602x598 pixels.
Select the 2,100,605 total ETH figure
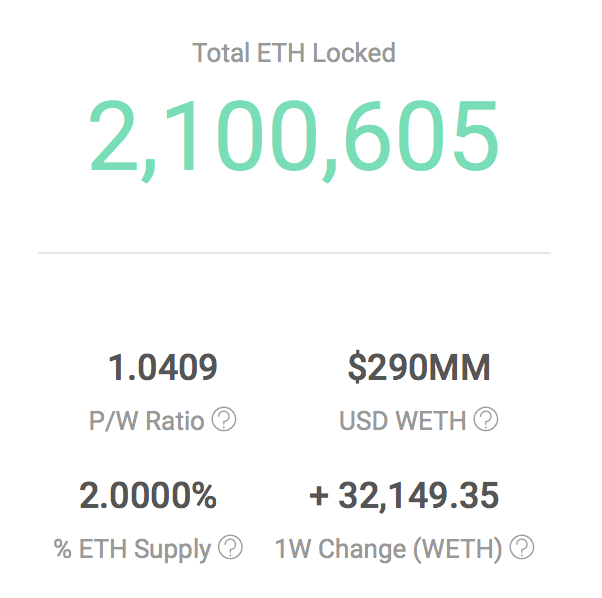tap(294, 140)
